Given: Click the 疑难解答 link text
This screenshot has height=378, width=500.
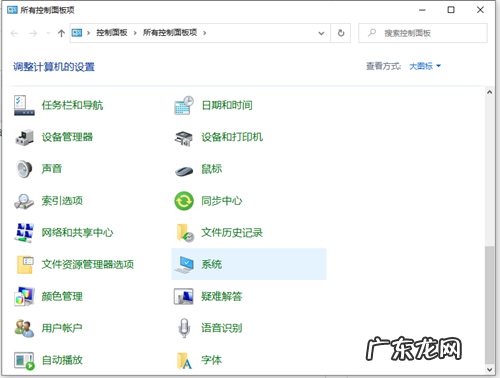Looking at the screenshot, I should tap(222, 296).
